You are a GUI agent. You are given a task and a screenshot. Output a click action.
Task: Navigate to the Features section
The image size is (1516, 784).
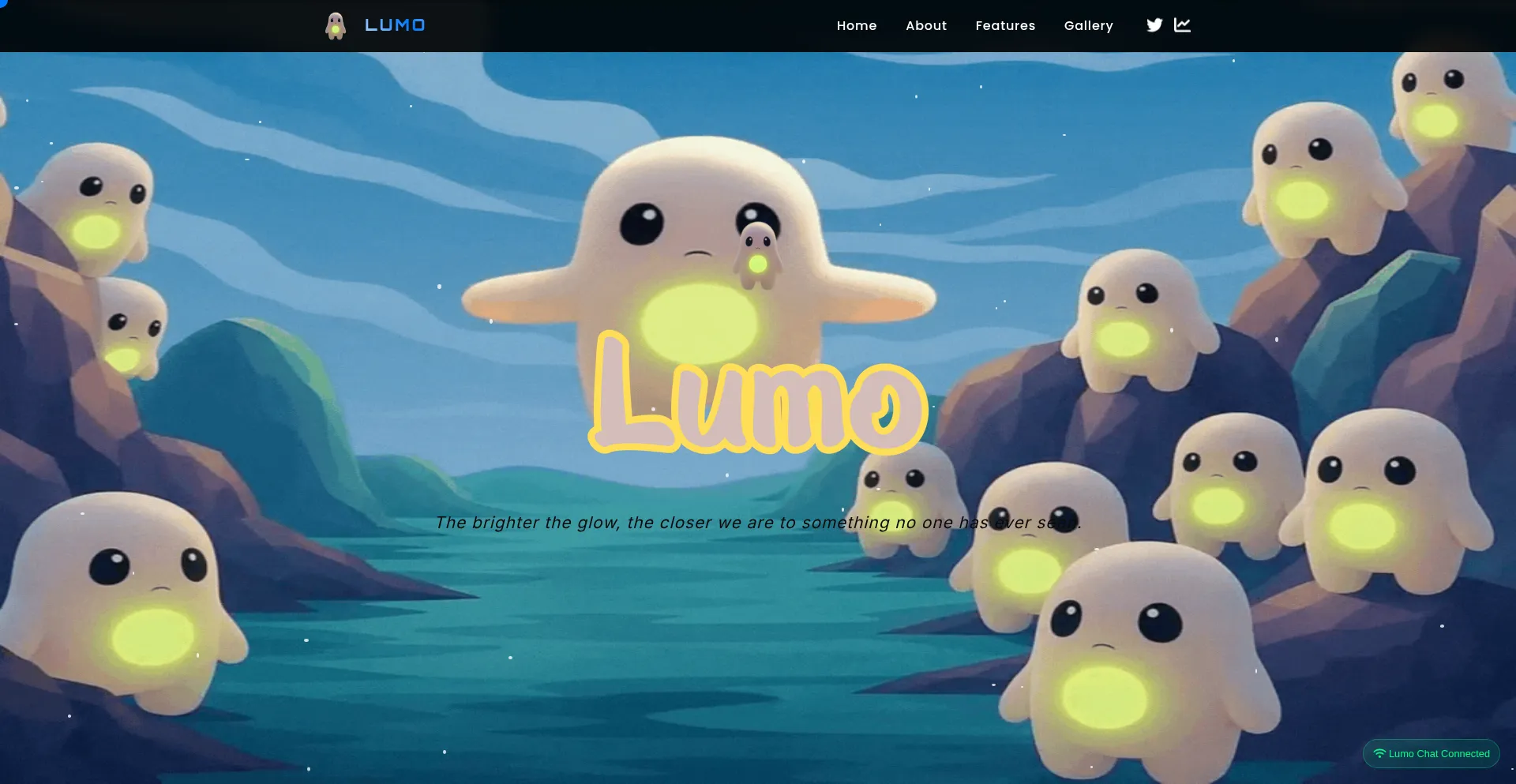point(1005,26)
